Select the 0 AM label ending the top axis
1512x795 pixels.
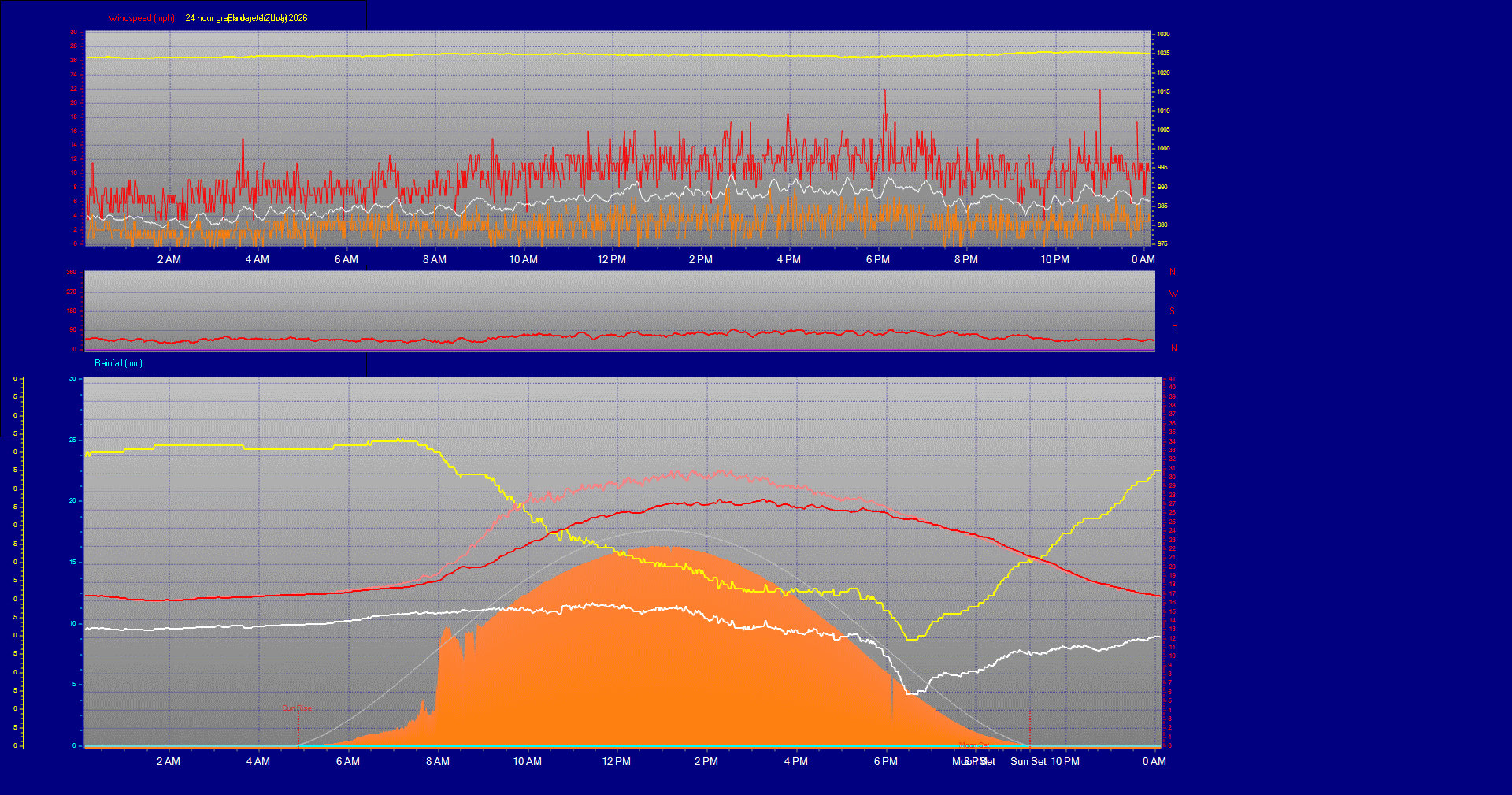[x=1143, y=259]
